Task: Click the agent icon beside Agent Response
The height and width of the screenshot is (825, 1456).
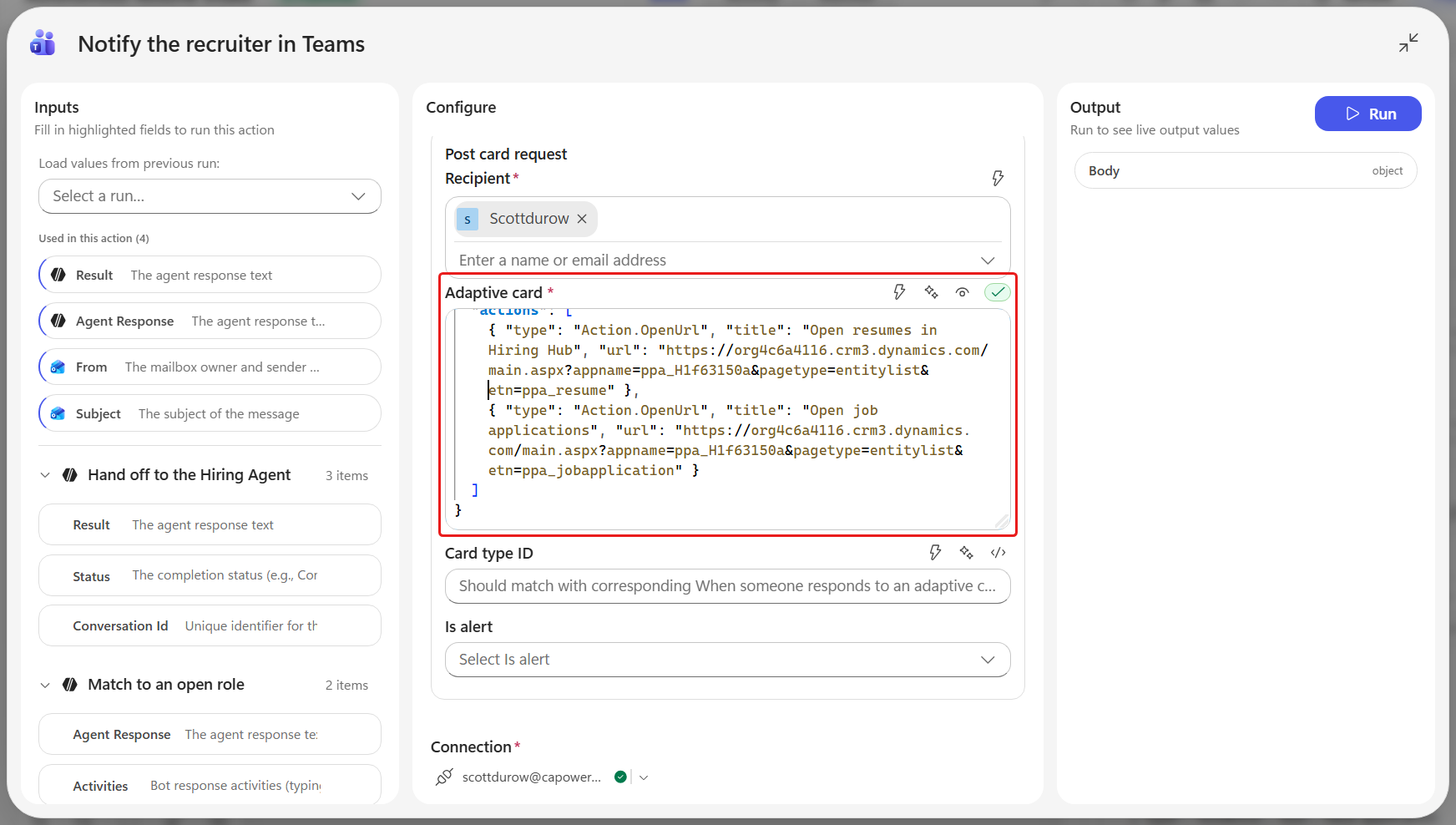Action: point(58,321)
